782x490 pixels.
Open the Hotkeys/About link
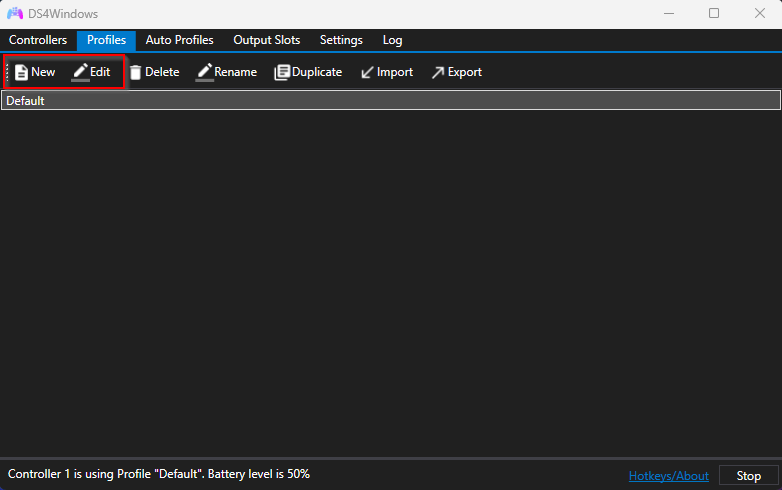[668, 476]
